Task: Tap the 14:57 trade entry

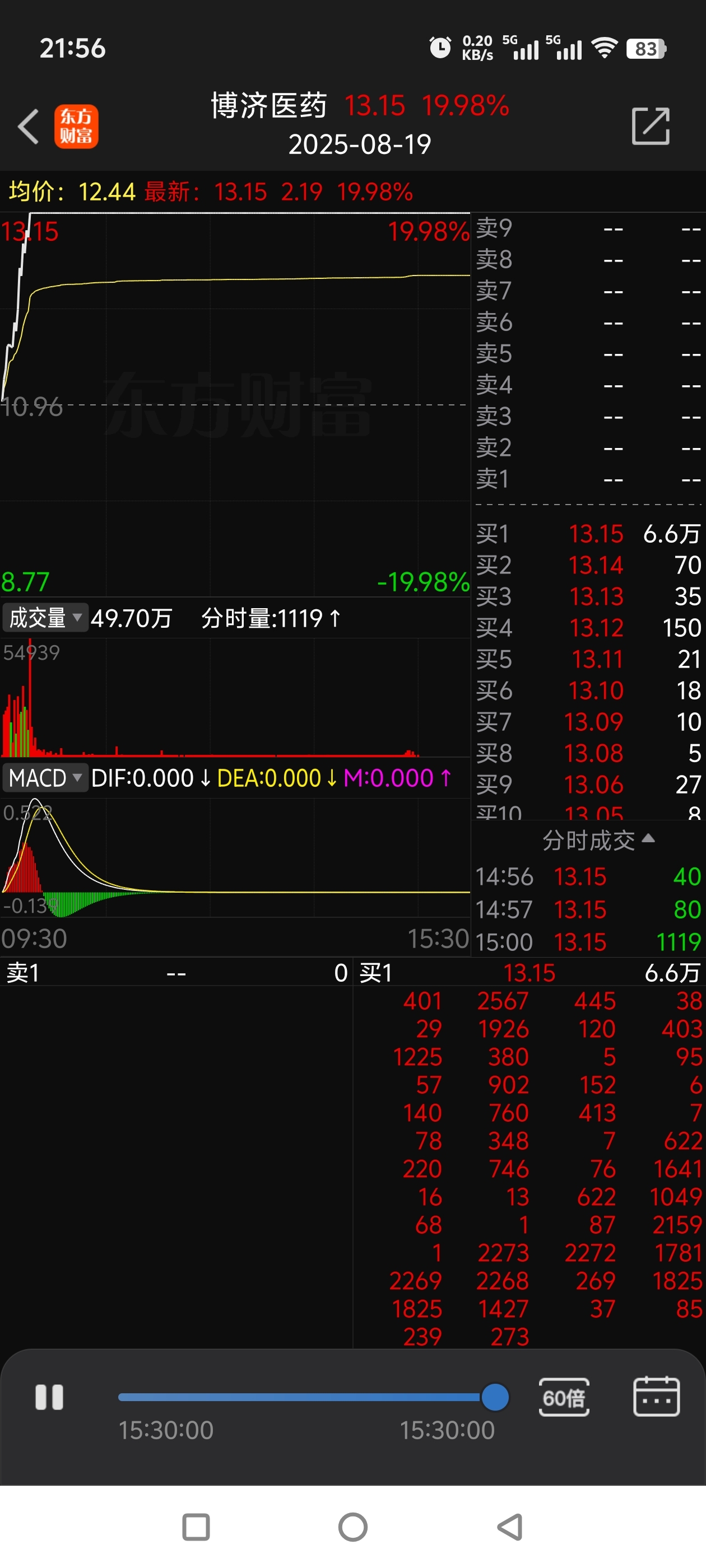Action: click(588, 910)
